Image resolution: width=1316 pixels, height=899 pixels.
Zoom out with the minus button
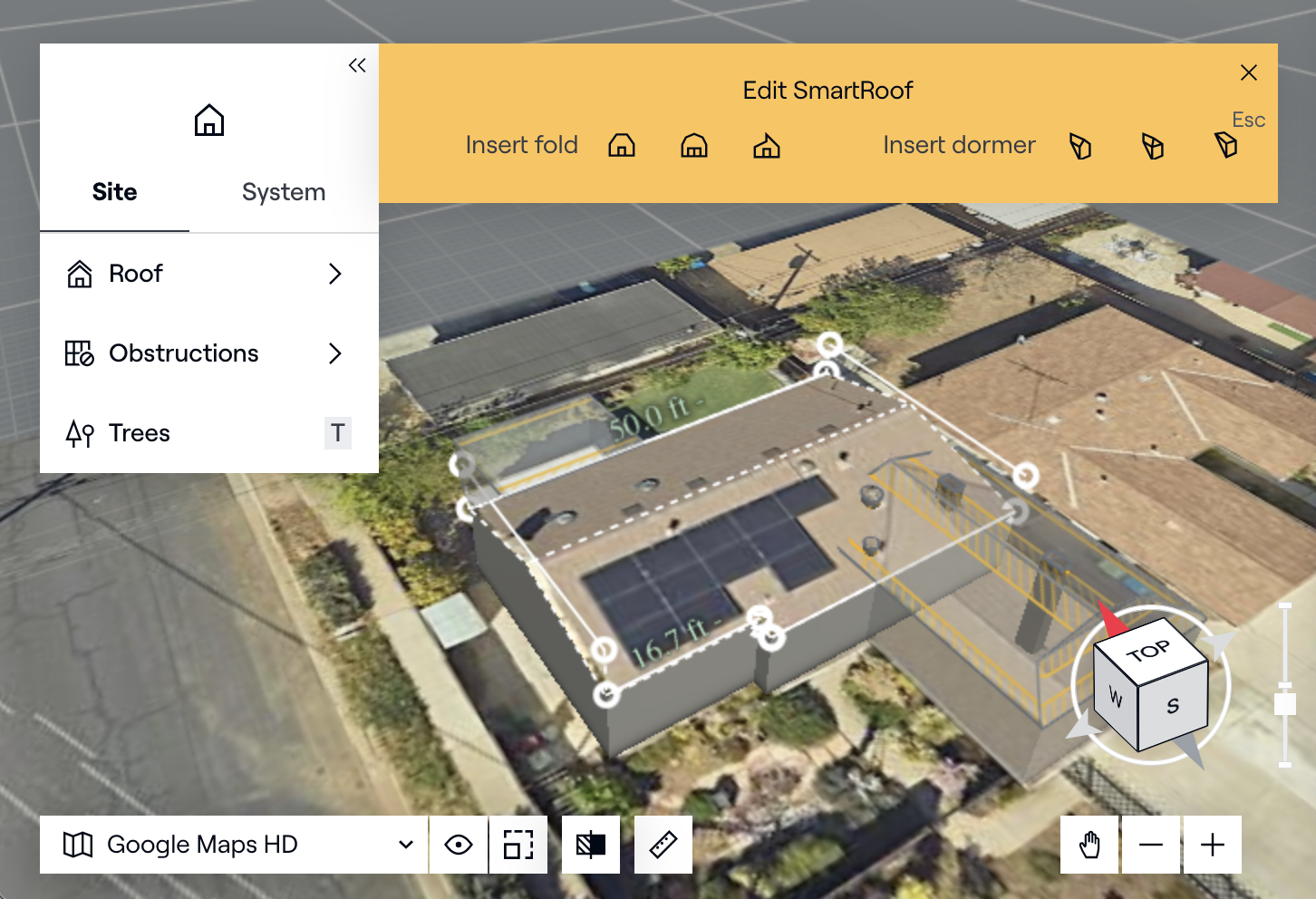pyautogui.click(x=1151, y=844)
